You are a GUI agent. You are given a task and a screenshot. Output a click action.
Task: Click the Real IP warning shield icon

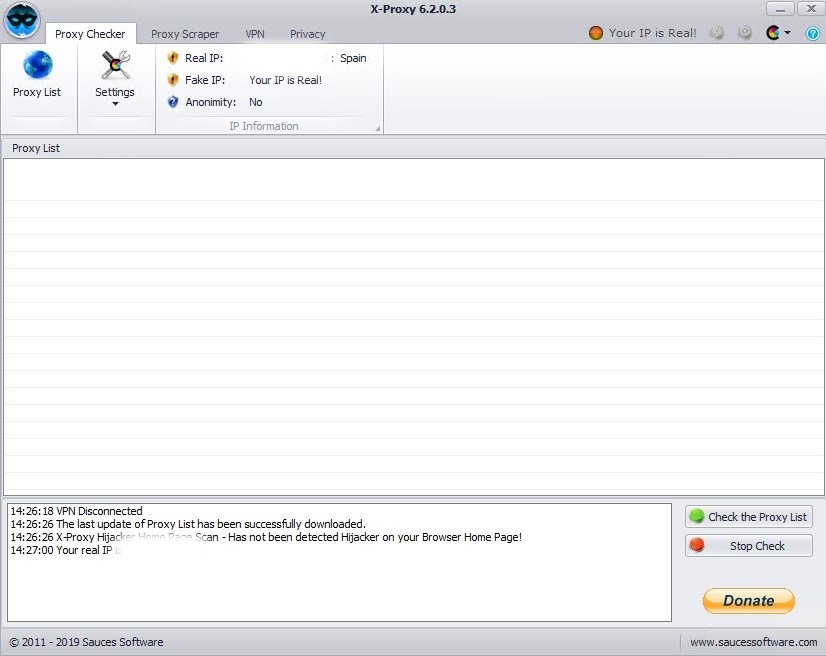coord(173,58)
